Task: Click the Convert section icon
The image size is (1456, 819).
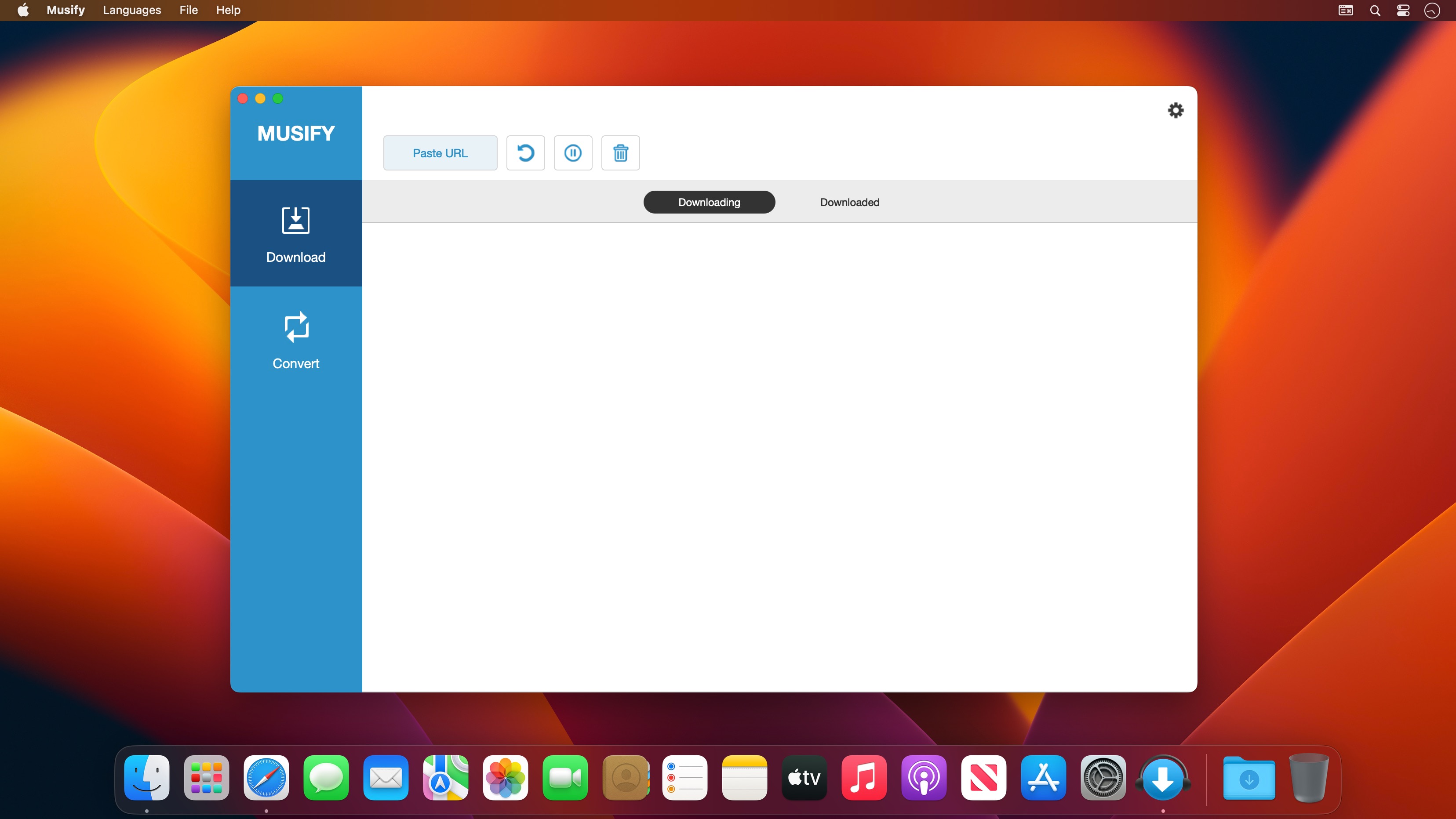Action: [296, 326]
